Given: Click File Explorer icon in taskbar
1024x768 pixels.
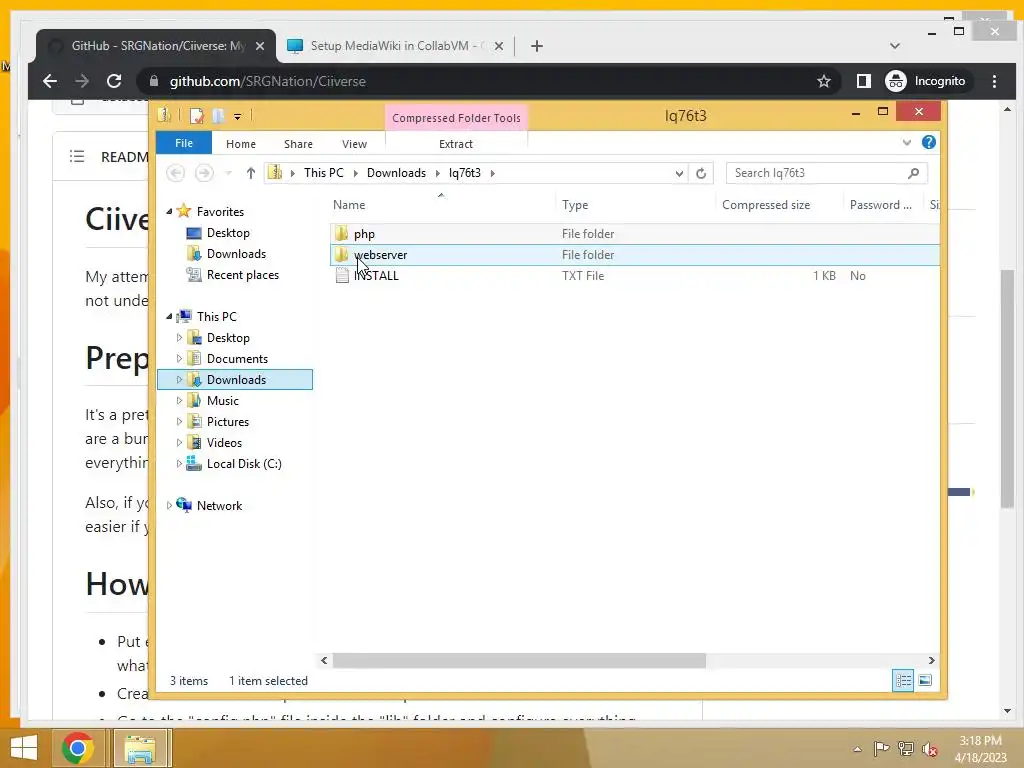Looking at the screenshot, I should pos(140,748).
